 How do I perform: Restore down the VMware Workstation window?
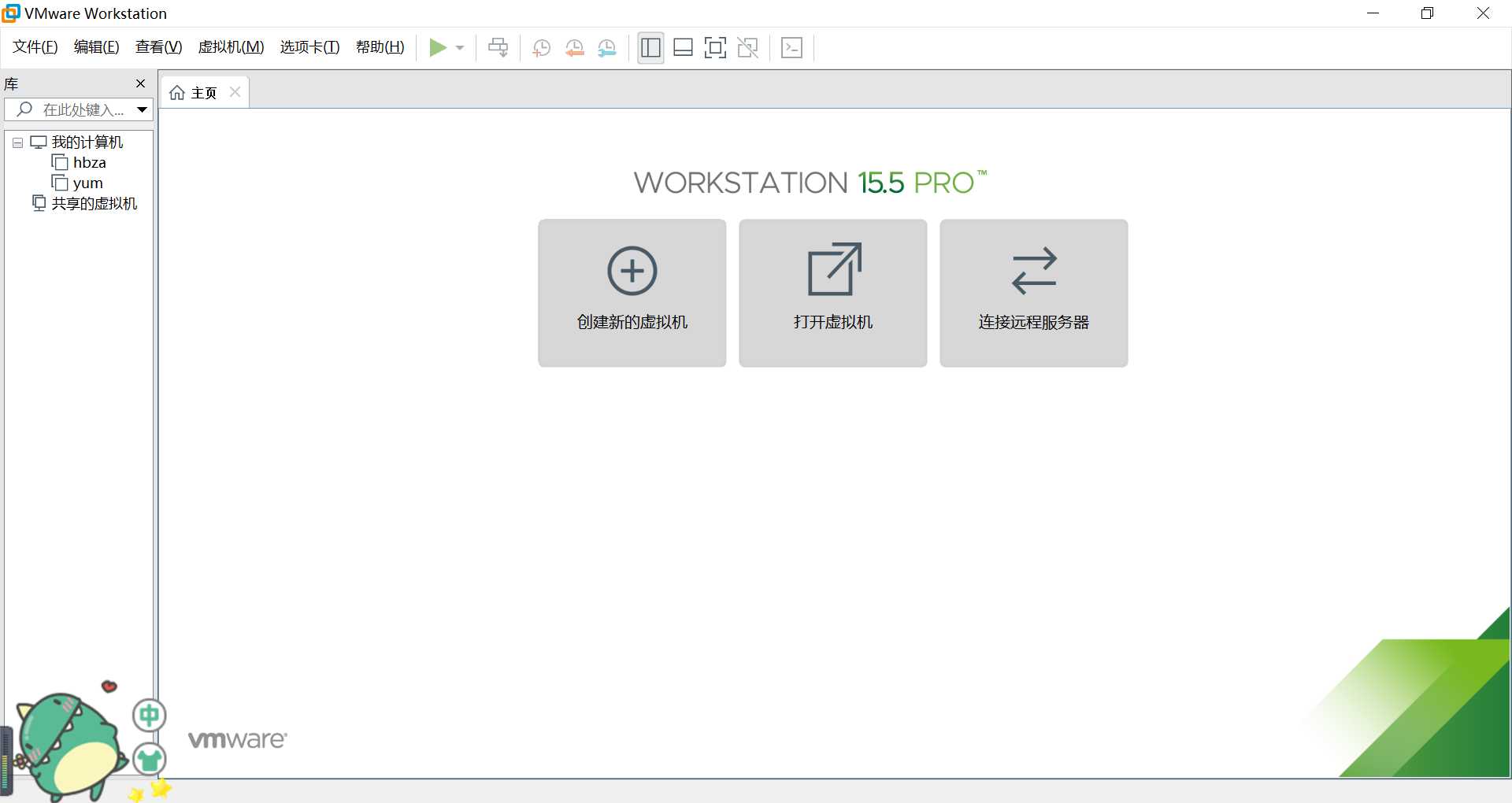coord(1428,13)
